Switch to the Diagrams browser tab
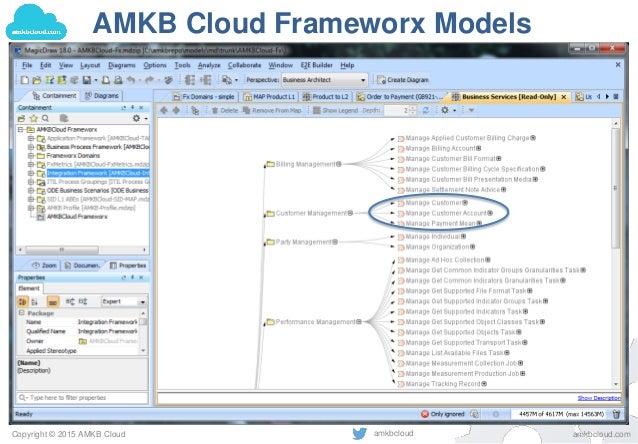Screen dimensions: 638x444 102,96
